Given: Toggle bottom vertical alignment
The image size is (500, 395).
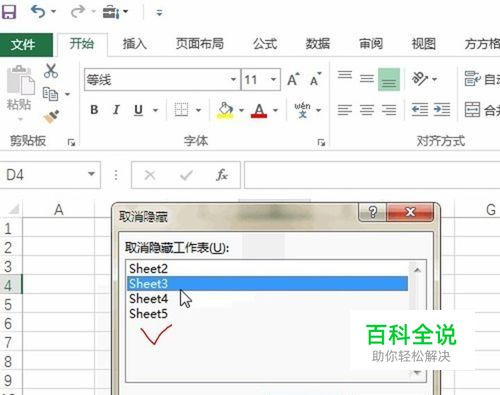Looking at the screenshot, I should click(x=389, y=80).
